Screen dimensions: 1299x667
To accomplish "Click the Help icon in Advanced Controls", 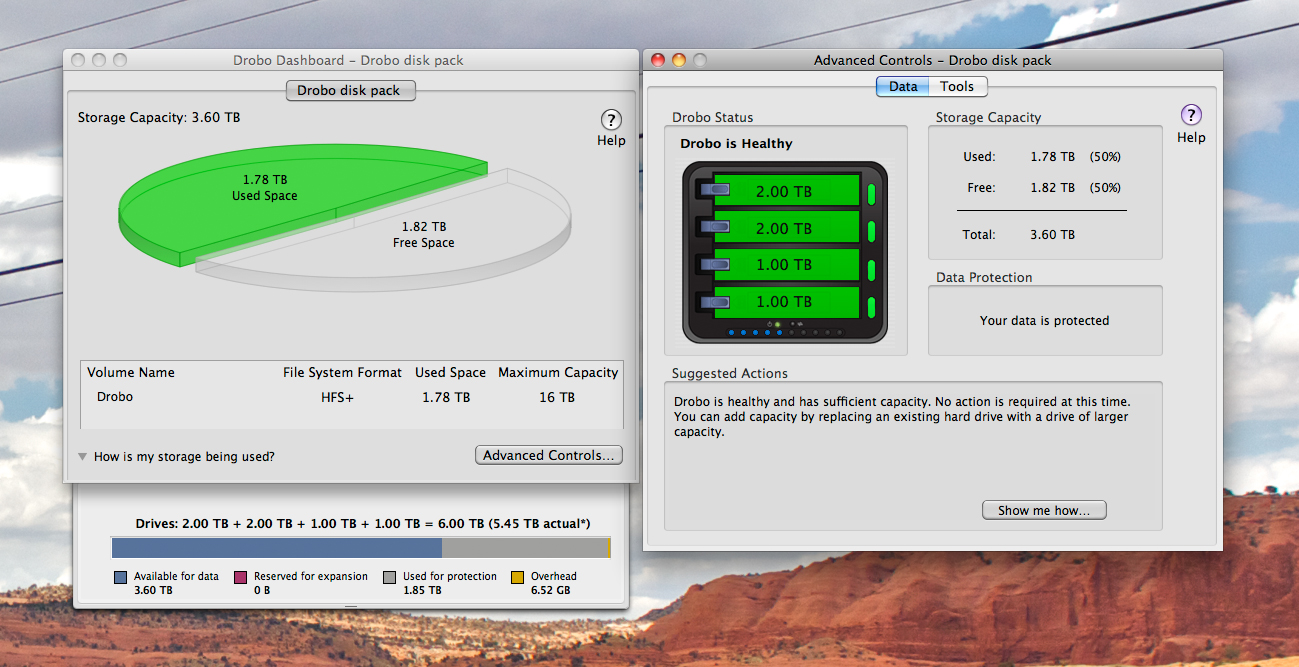I will pos(1190,115).
